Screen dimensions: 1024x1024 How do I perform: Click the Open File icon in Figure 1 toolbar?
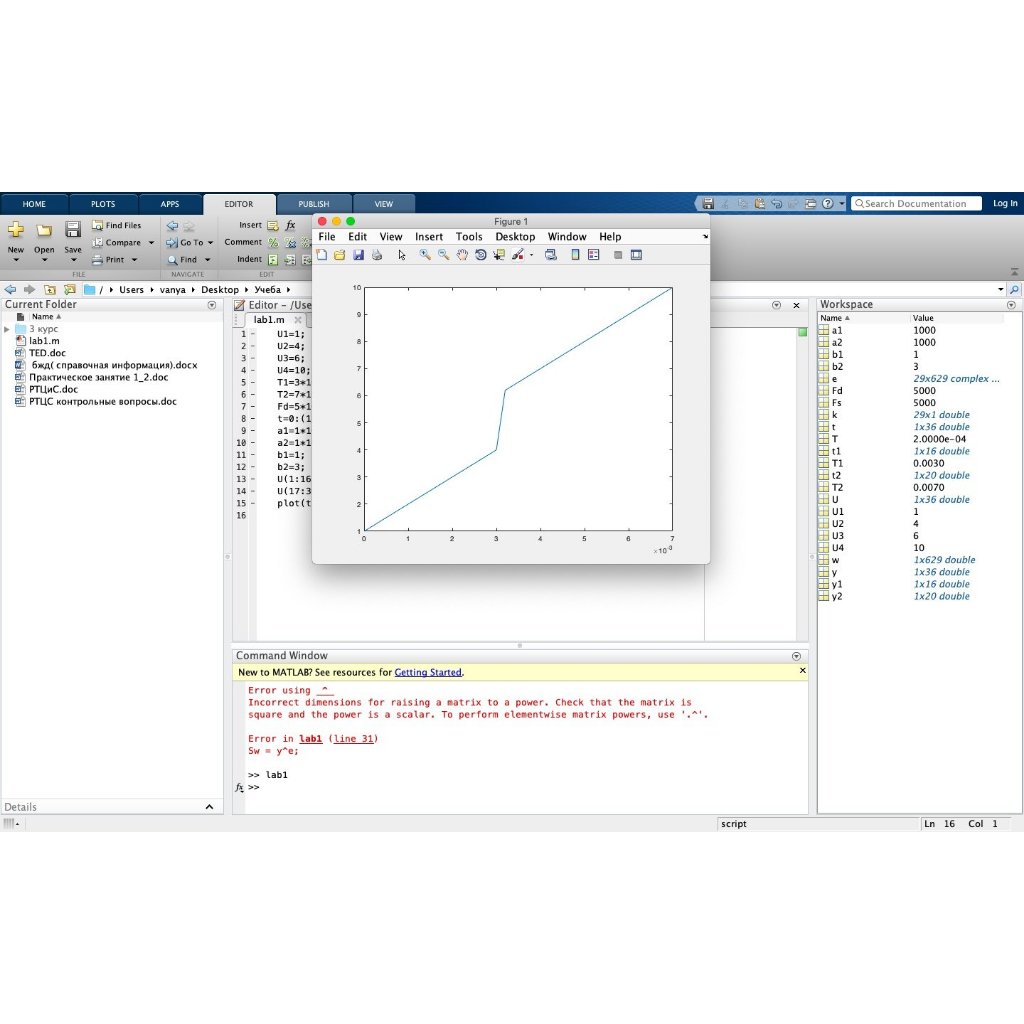coord(340,255)
